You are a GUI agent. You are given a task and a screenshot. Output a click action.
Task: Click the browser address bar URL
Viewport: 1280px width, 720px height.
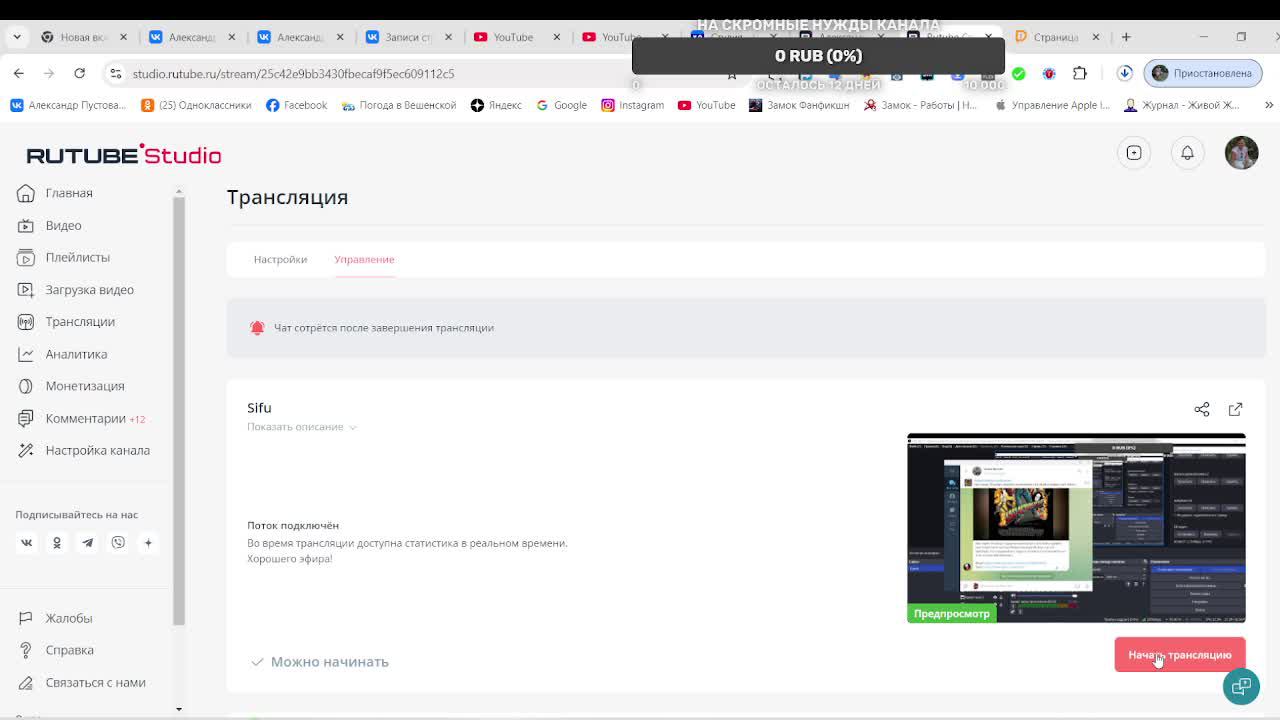tap(293, 74)
